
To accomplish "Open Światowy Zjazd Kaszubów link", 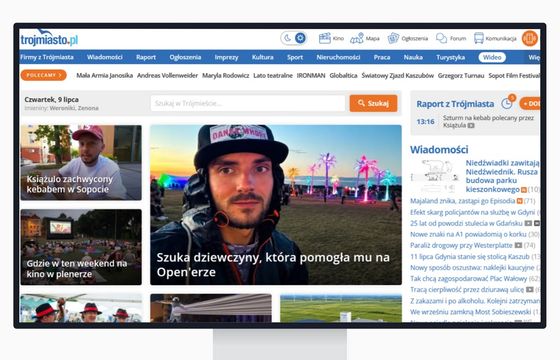I will 398,75.
